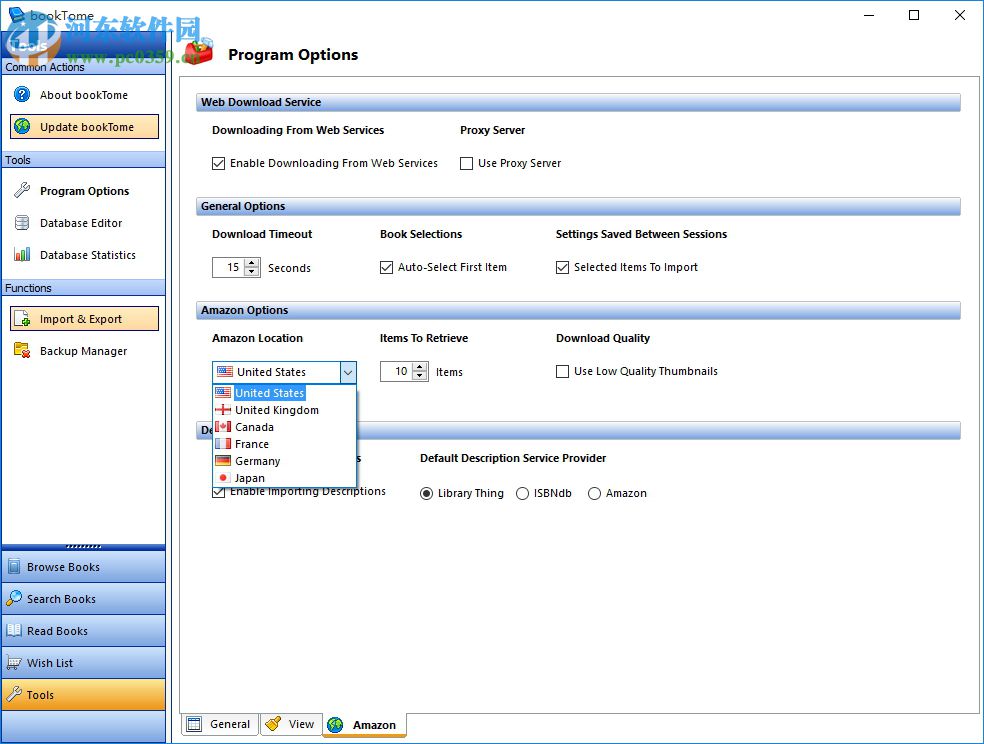Click the Wish List cart icon

pos(14,662)
